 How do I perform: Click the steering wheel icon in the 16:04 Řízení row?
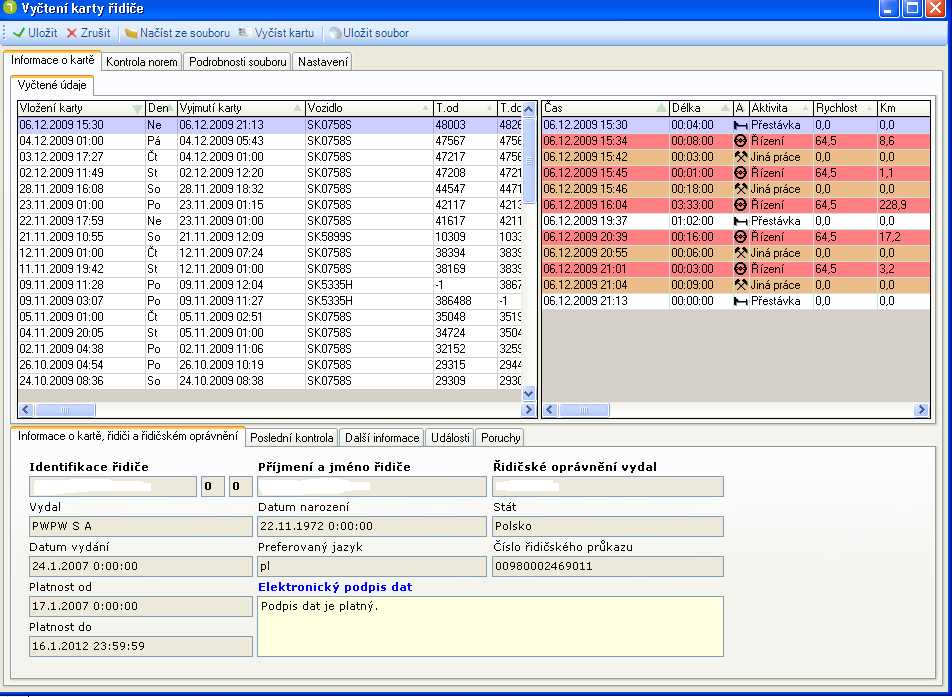pos(741,205)
